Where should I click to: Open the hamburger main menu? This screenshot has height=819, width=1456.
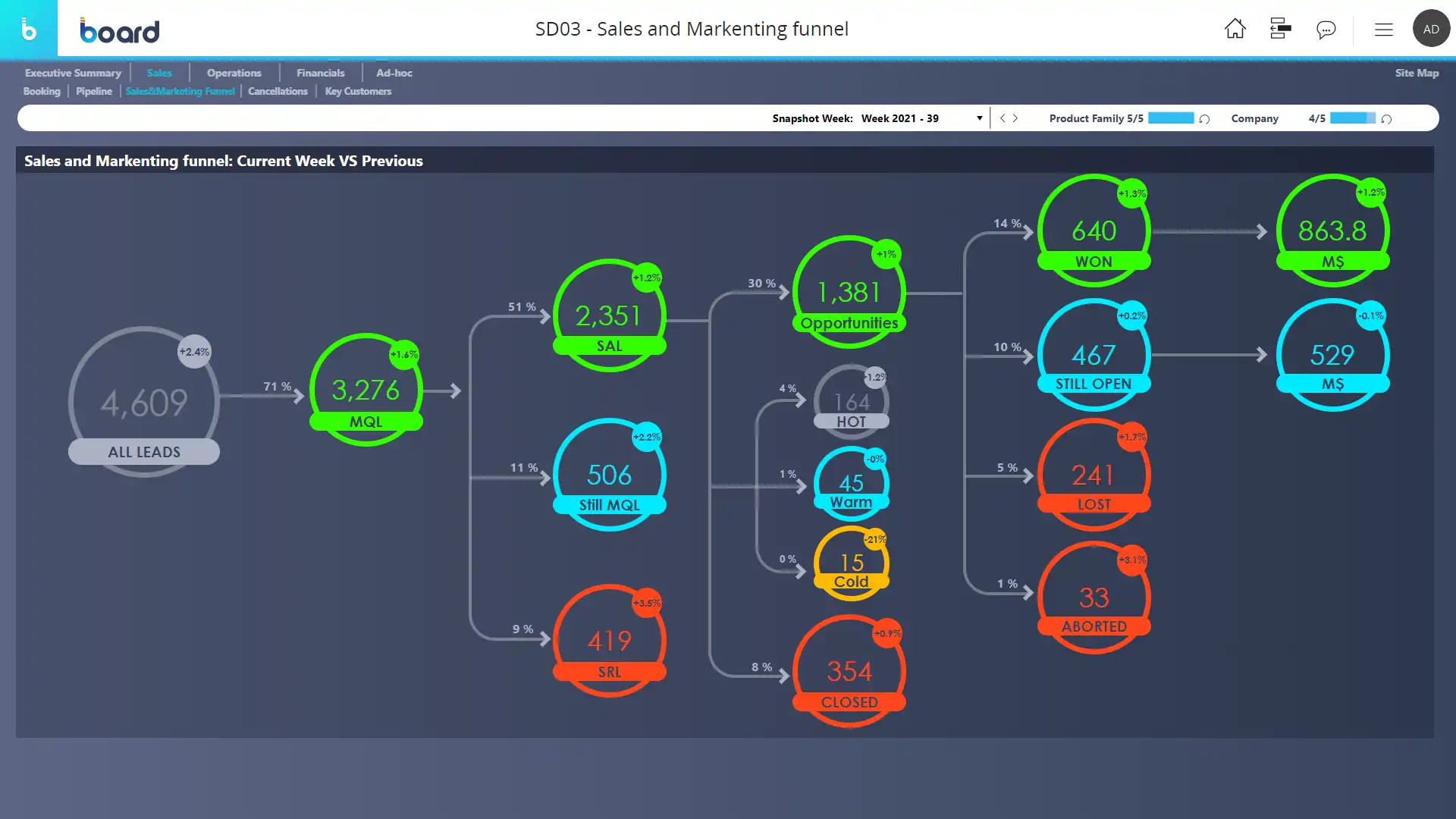pos(1384,30)
